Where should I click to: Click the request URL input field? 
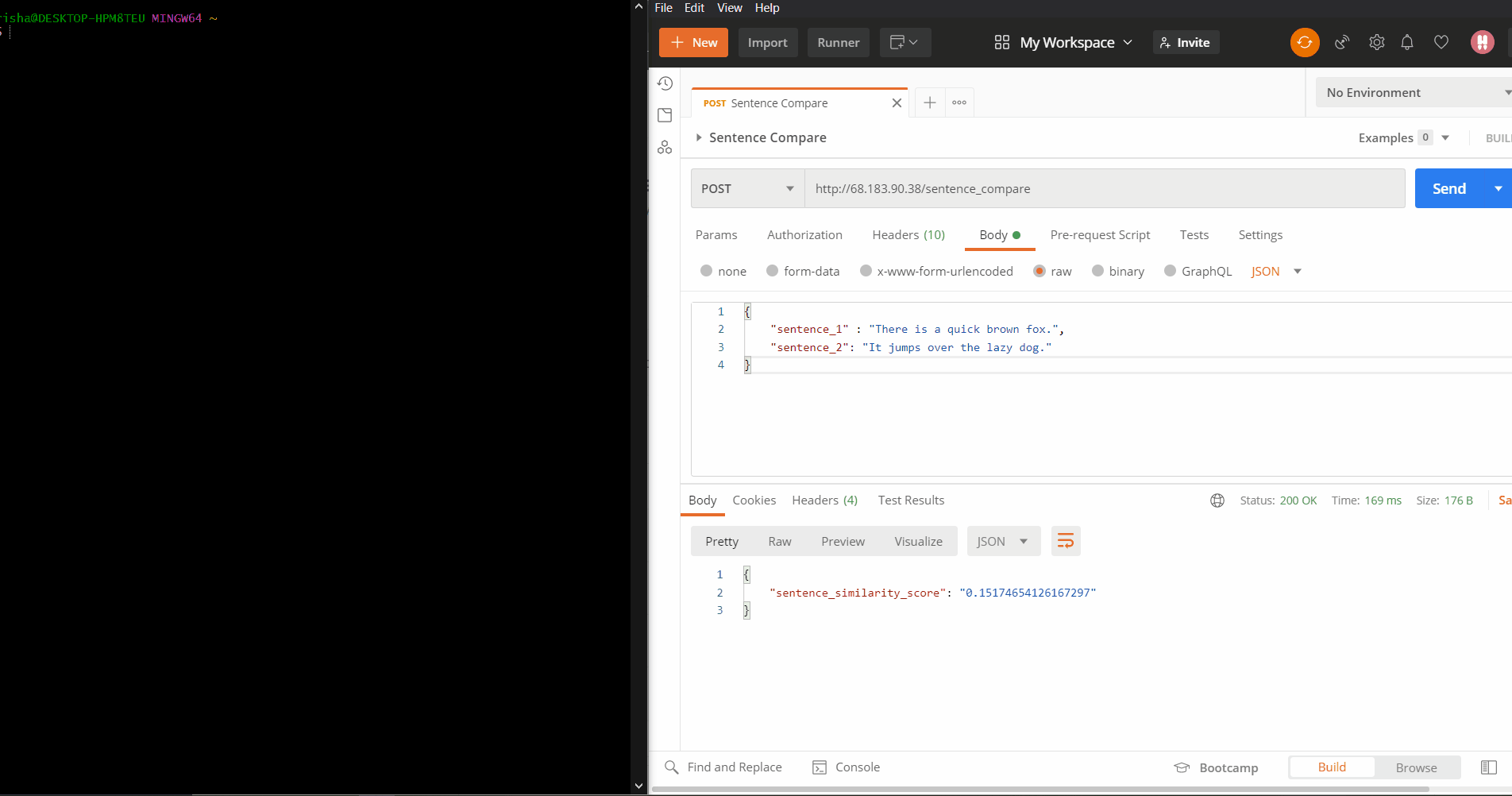pyautogui.click(x=1032, y=188)
